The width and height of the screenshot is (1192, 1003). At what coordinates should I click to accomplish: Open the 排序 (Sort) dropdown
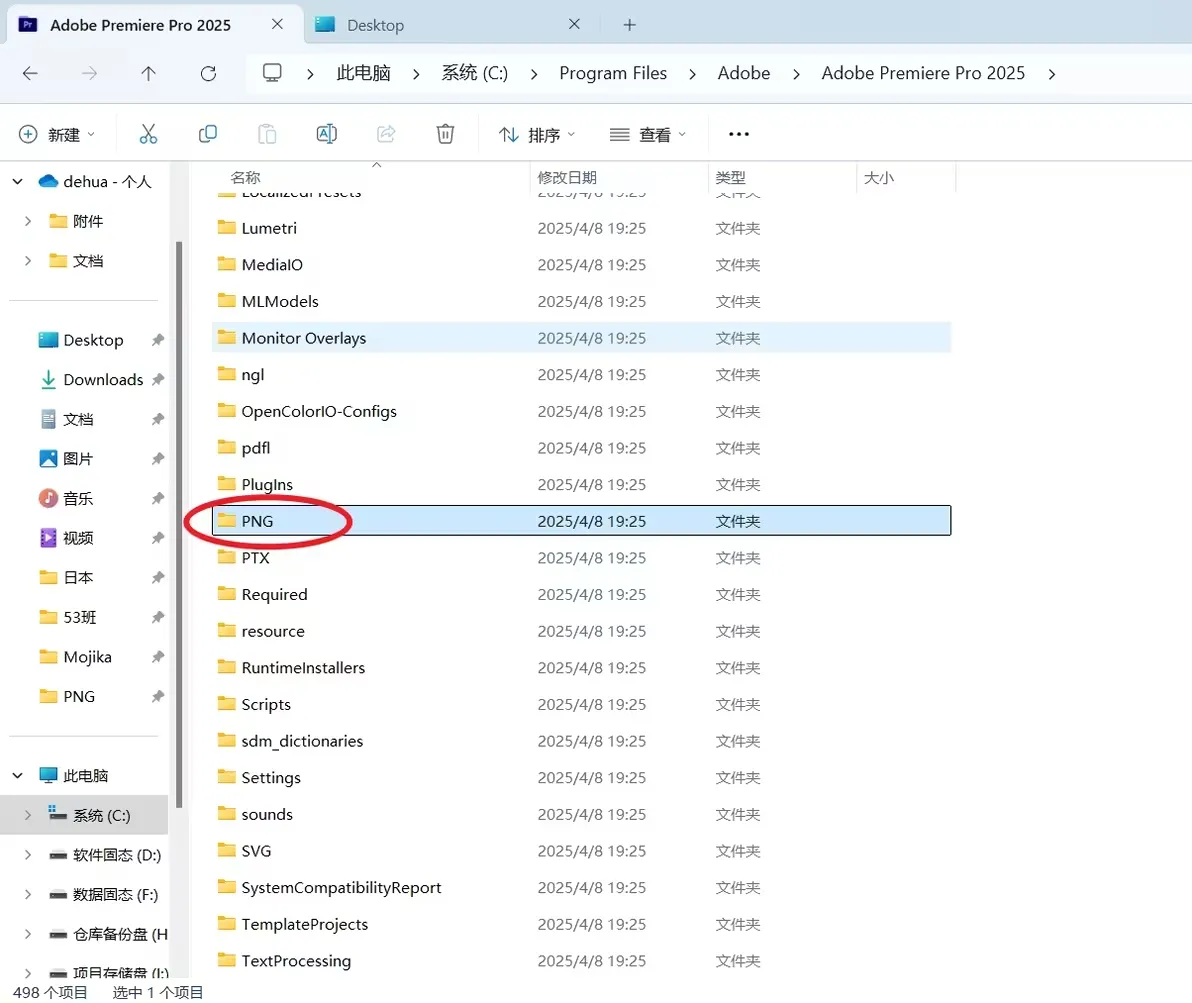(x=537, y=134)
